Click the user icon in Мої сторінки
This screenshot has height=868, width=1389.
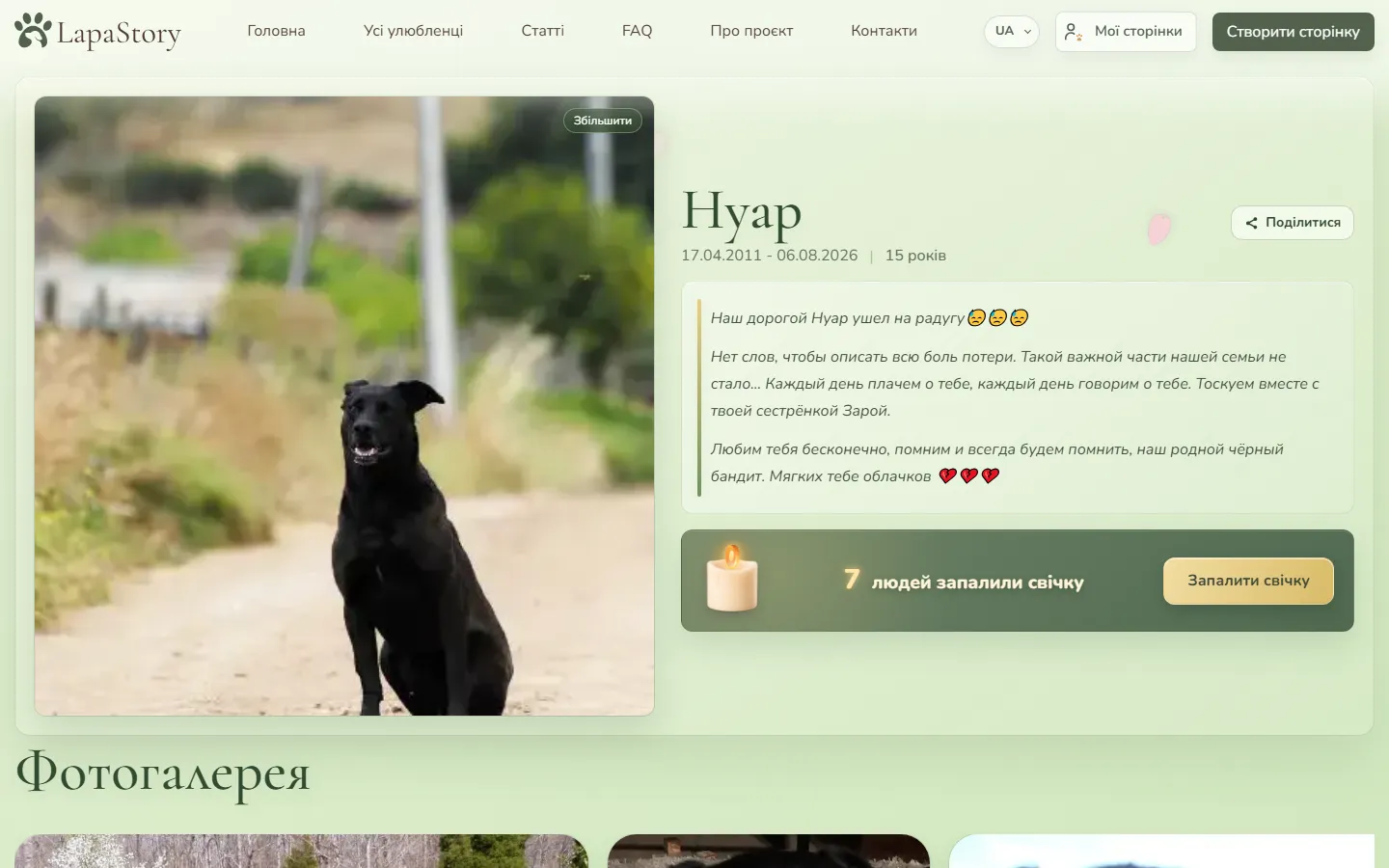[x=1073, y=32]
